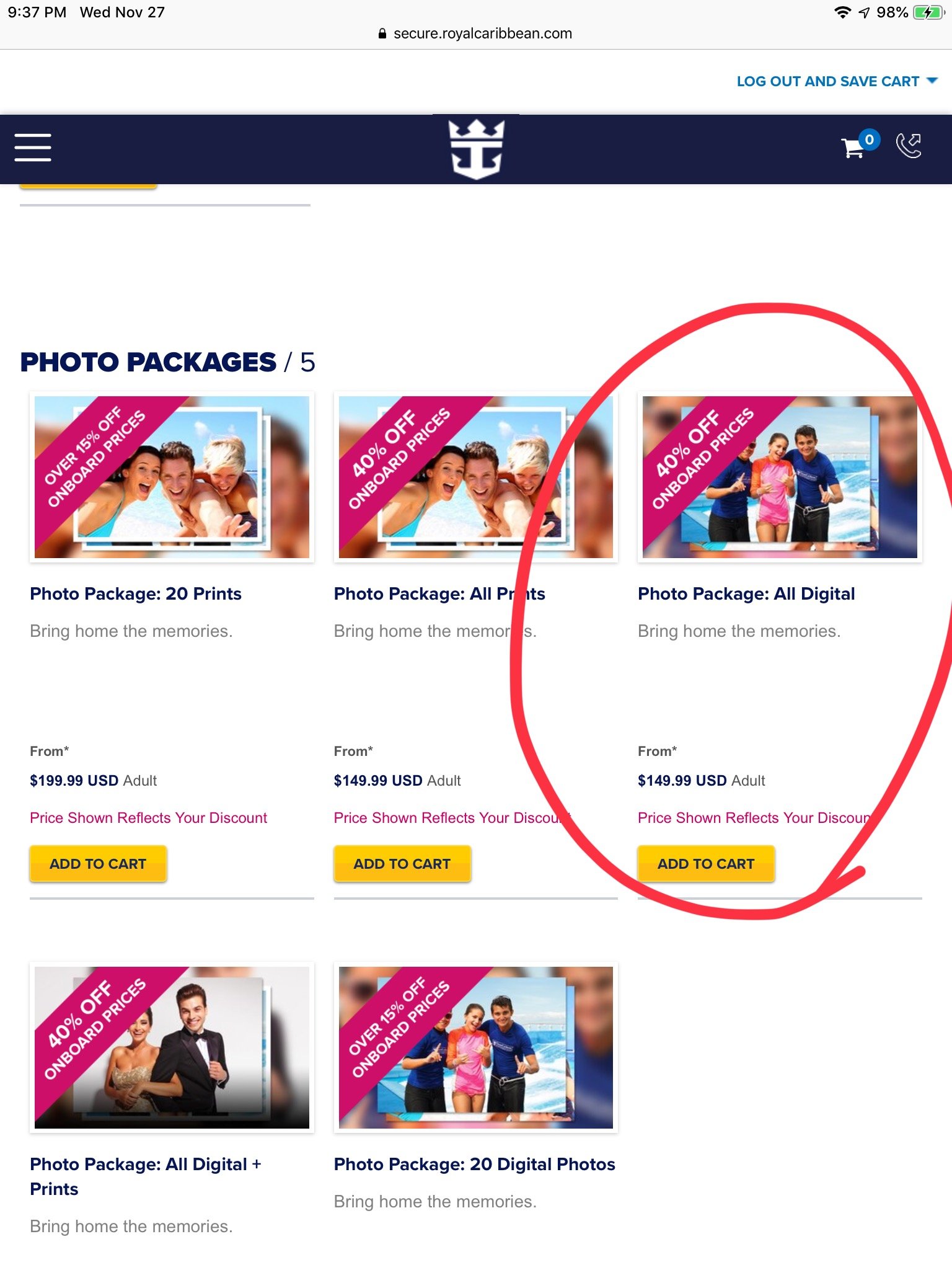Open the Photo Package: All Digital title link
This screenshot has height=1270, width=952.
[x=746, y=593]
